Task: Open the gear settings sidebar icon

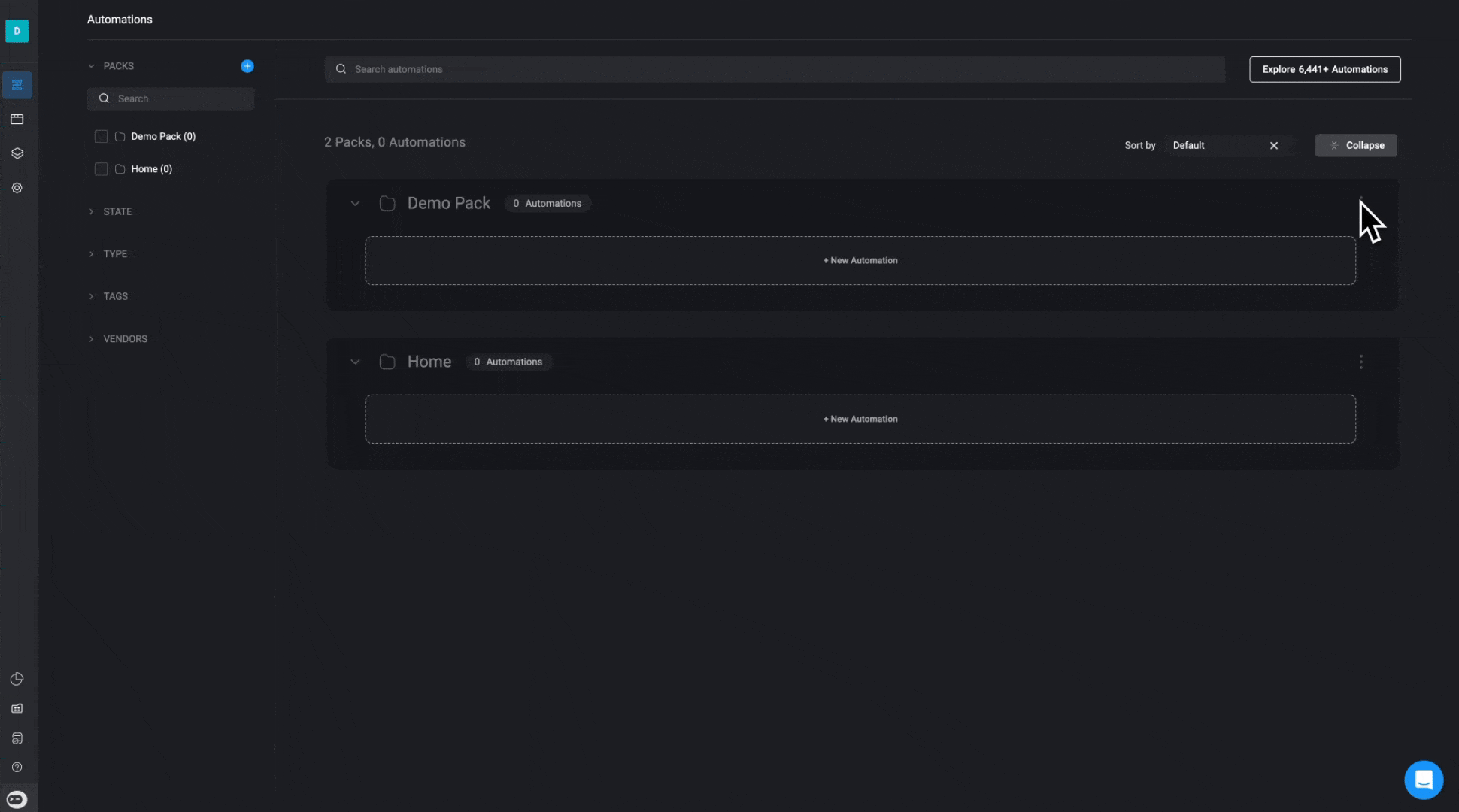Action: pos(17,188)
